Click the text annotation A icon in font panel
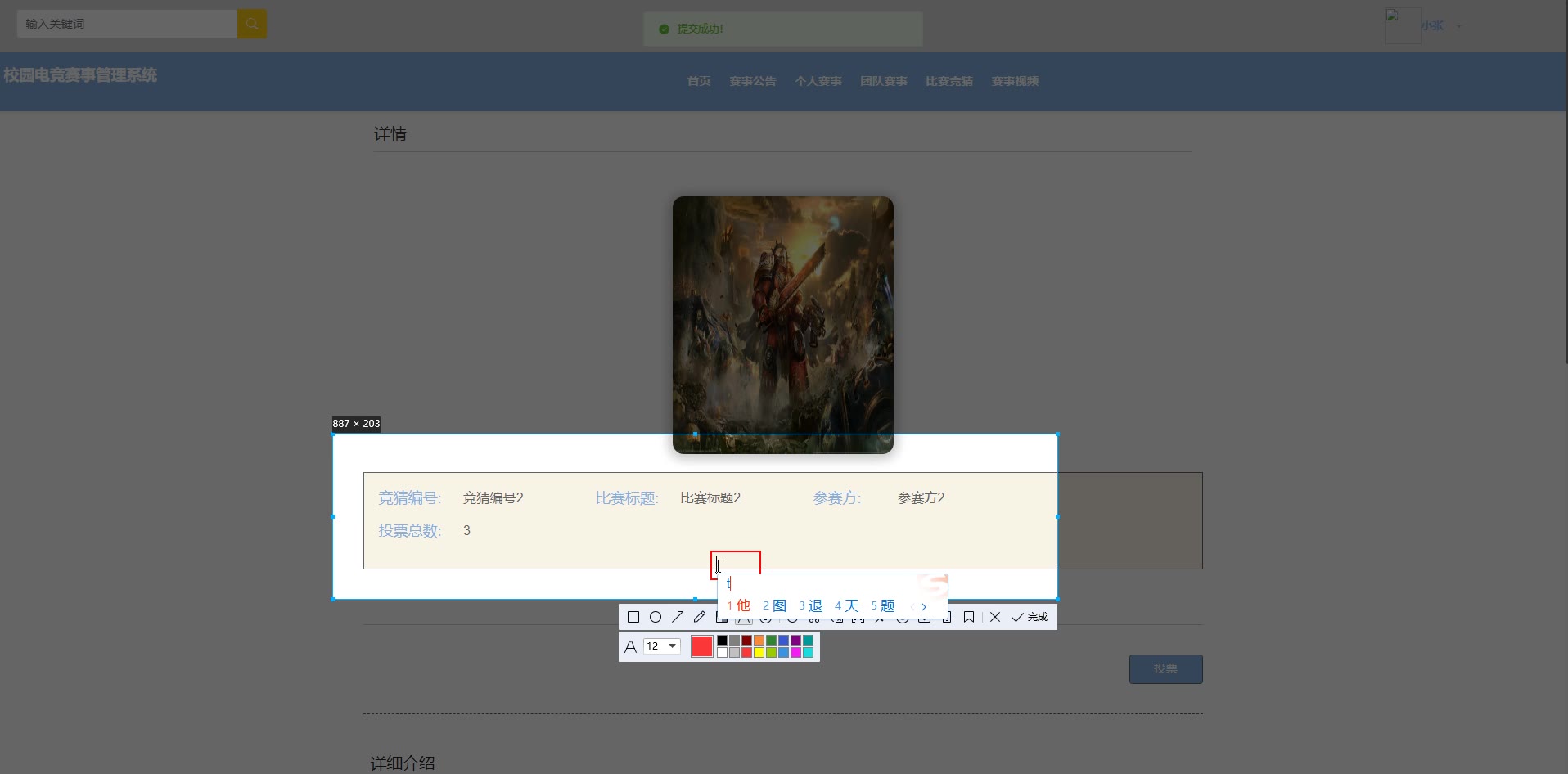The height and width of the screenshot is (774, 1568). pyautogui.click(x=630, y=646)
